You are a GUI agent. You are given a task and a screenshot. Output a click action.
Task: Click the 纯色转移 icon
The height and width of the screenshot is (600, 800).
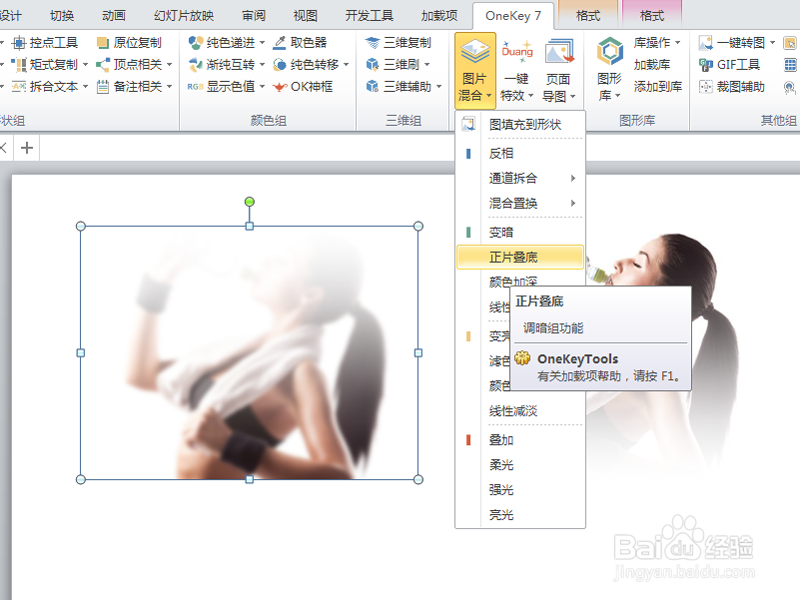pos(279,65)
